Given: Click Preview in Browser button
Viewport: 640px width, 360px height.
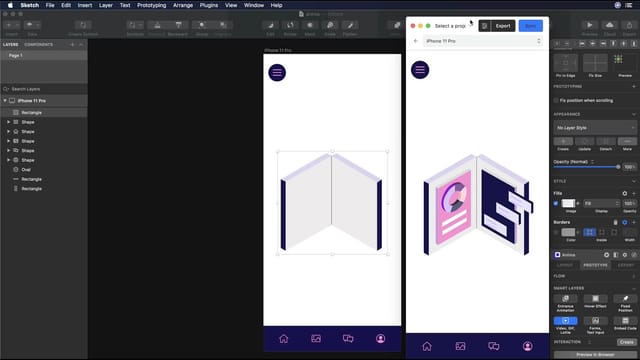Looking at the screenshot, I should [x=595, y=355].
